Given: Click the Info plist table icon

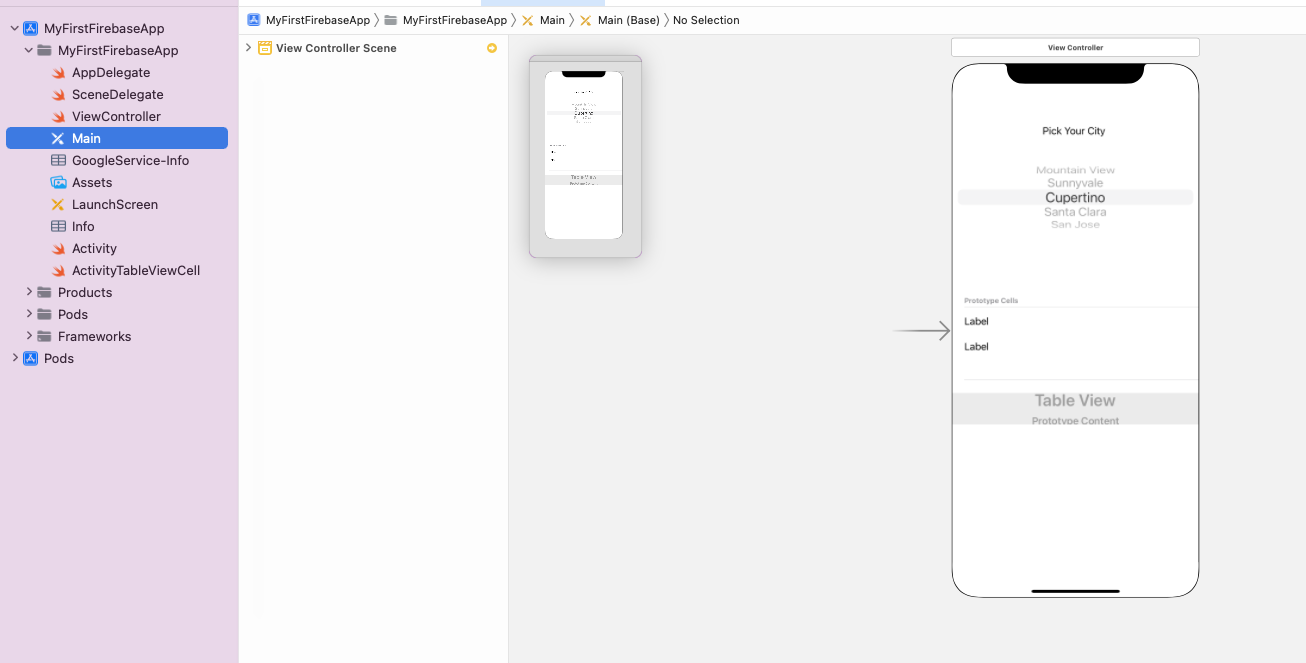Looking at the screenshot, I should (58, 227).
